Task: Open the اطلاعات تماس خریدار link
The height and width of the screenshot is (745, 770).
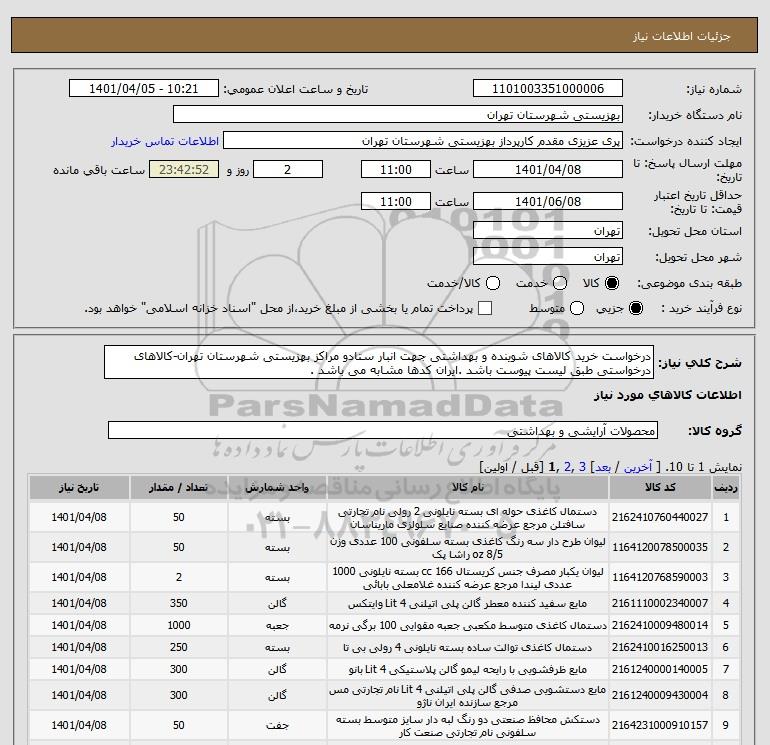Action: [x=165, y=141]
